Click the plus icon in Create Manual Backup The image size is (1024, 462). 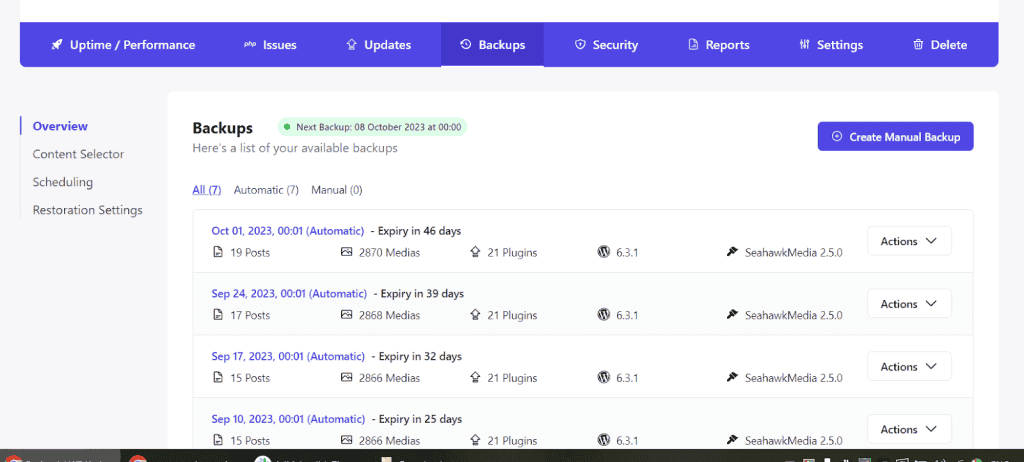837,137
